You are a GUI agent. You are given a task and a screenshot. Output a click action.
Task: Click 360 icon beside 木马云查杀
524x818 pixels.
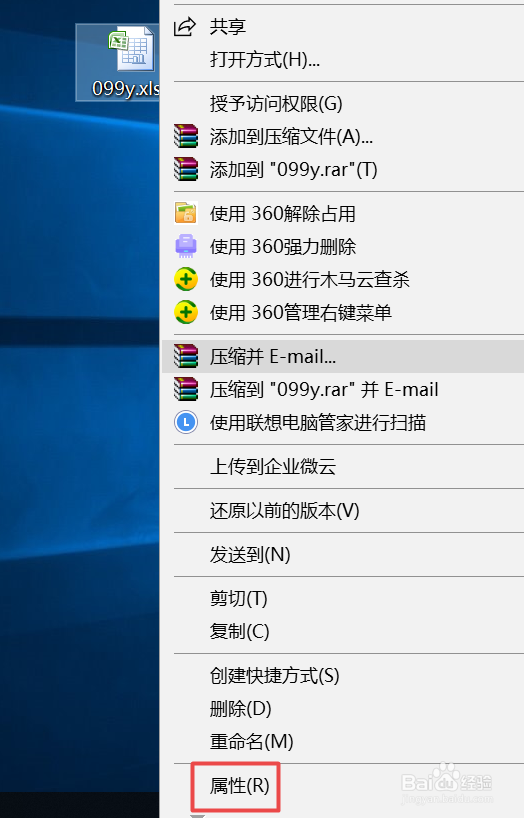[186, 279]
